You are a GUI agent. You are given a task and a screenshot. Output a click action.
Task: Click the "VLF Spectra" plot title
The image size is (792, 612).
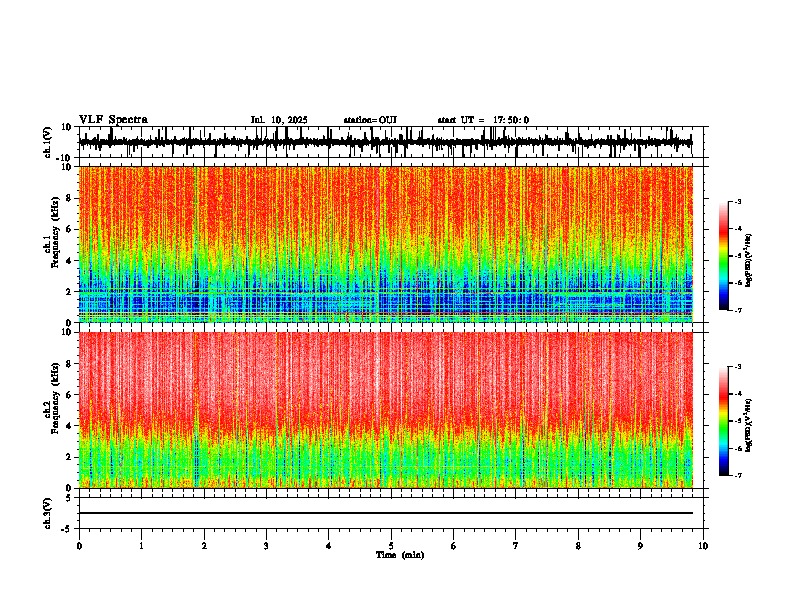pyautogui.click(x=113, y=120)
